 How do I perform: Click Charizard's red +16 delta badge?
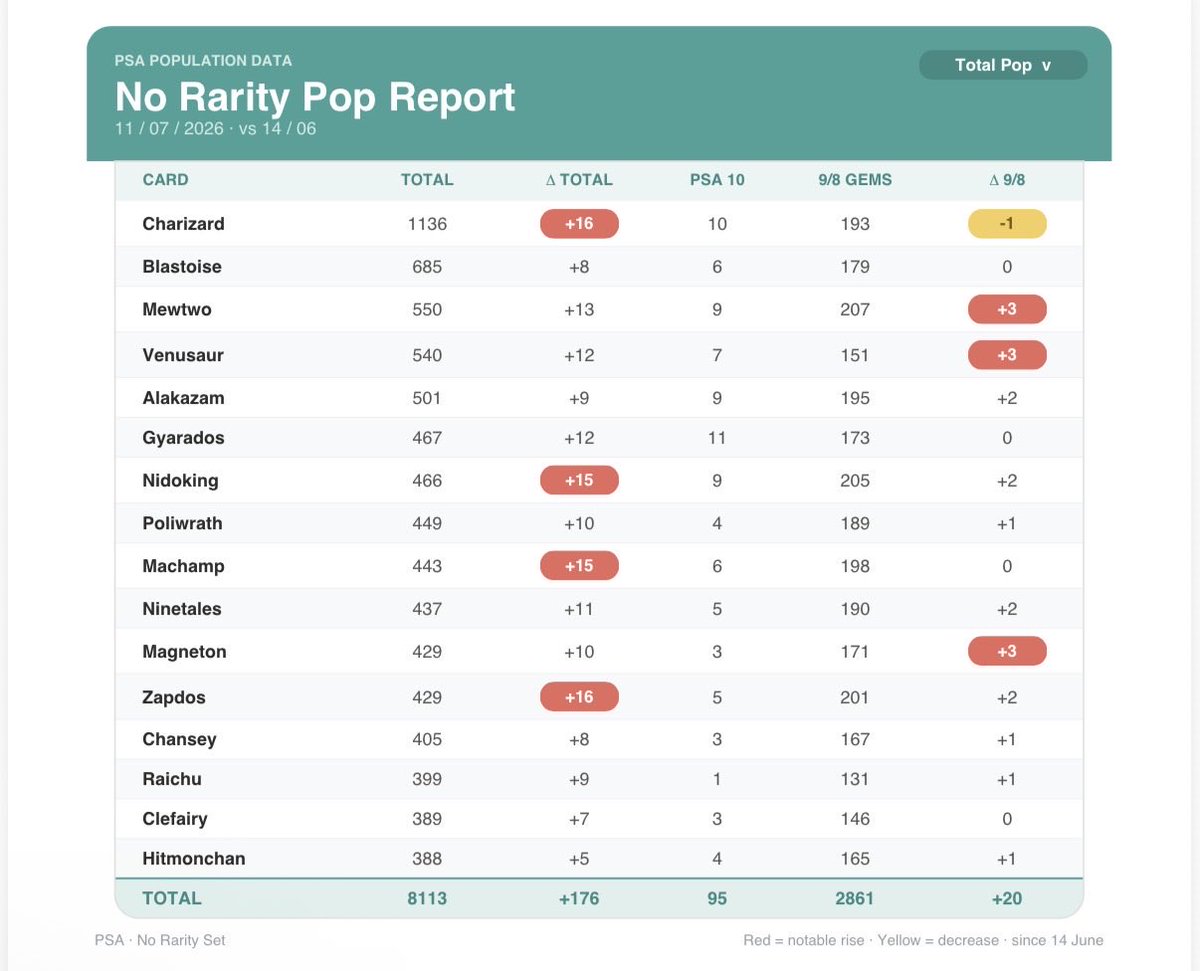(579, 224)
